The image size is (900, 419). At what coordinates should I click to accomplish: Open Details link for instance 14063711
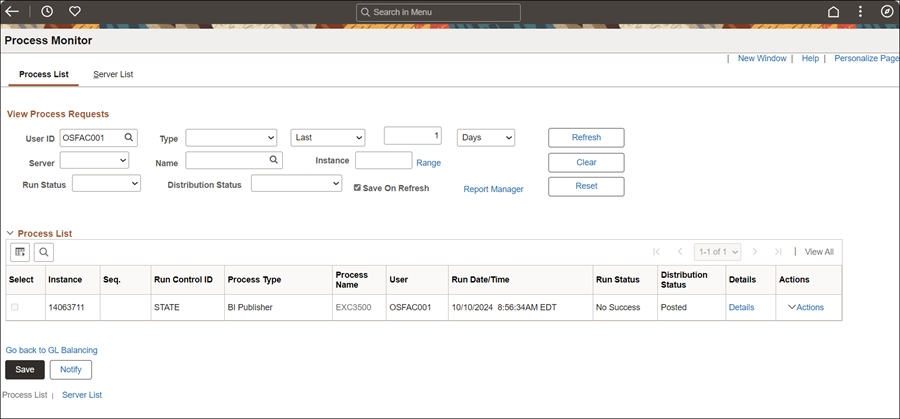tap(742, 307)
